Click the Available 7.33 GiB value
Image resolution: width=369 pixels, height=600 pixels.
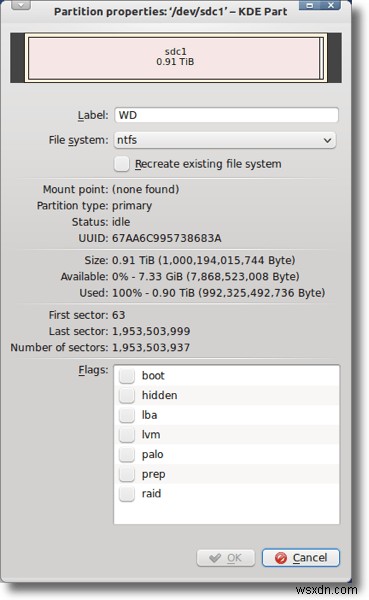[206, 277]
